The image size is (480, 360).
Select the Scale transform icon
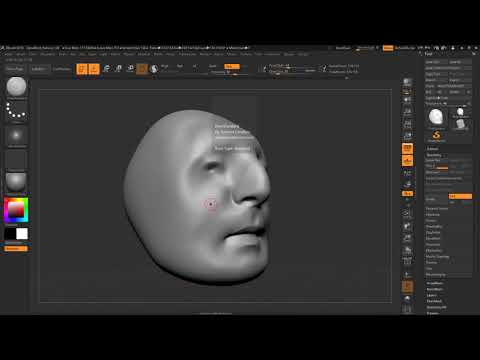(x=118, y=69)
